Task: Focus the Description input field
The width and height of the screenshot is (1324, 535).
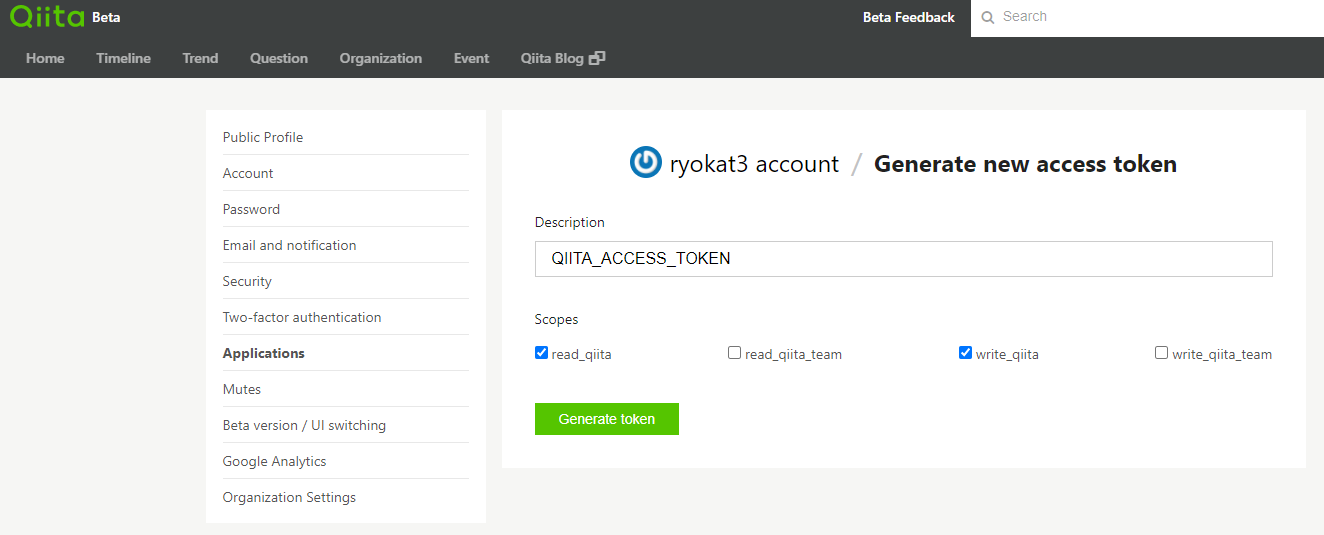Action: [904, 258]
